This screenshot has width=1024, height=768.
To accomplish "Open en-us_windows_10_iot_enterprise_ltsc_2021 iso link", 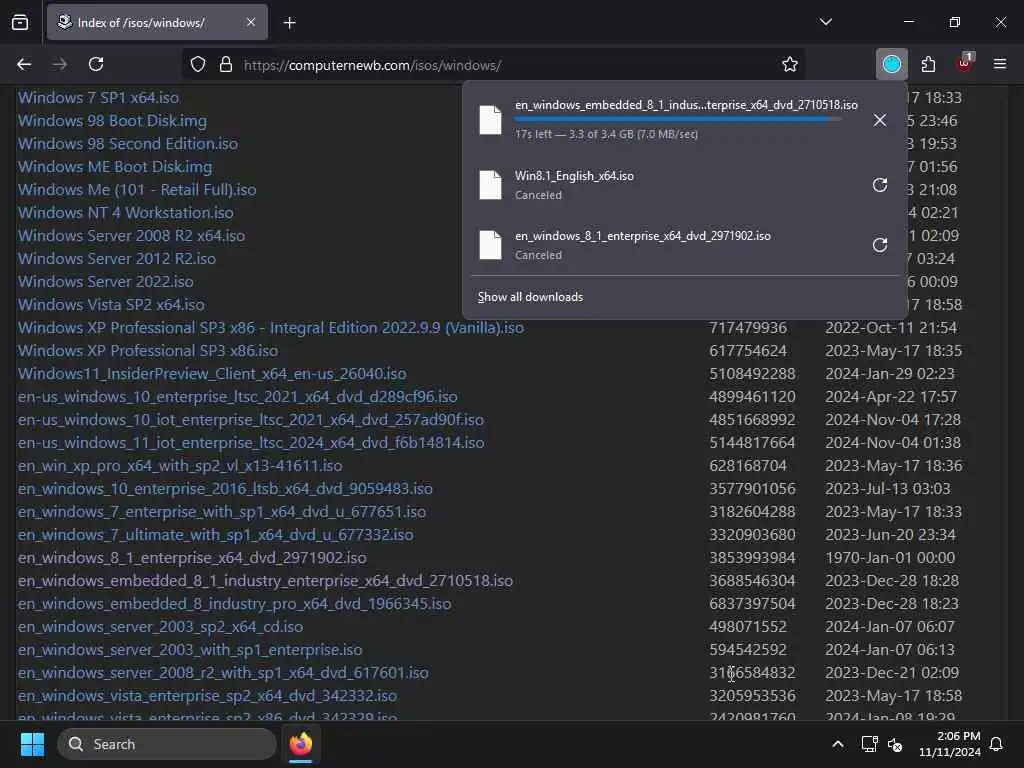I will coord(251,420).
